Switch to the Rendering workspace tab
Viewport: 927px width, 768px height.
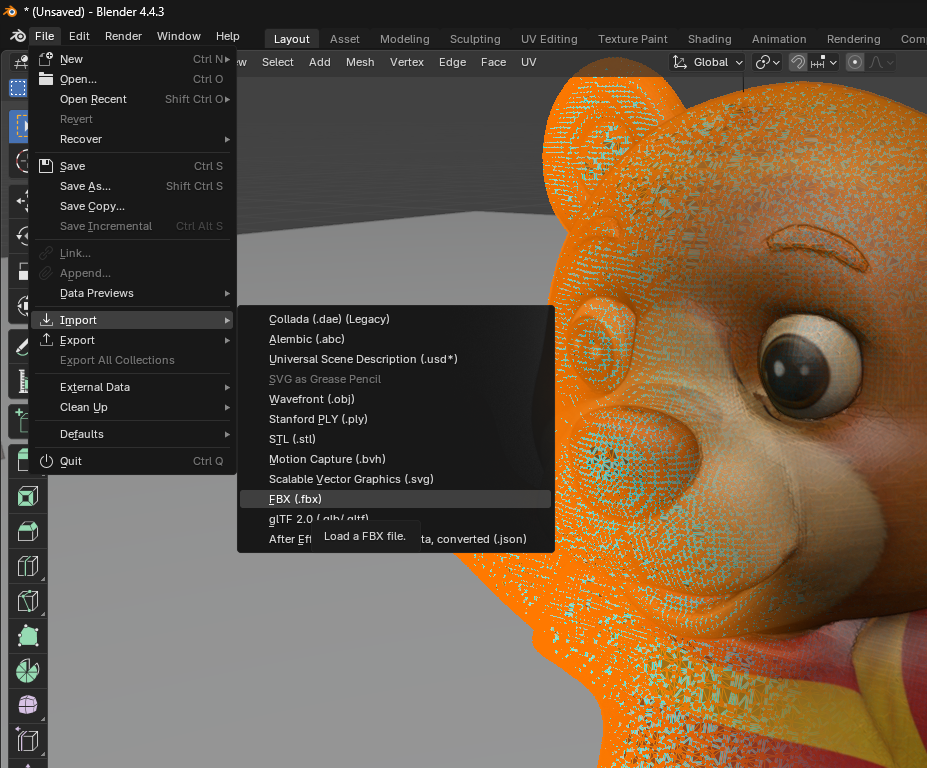click(853, 39)
